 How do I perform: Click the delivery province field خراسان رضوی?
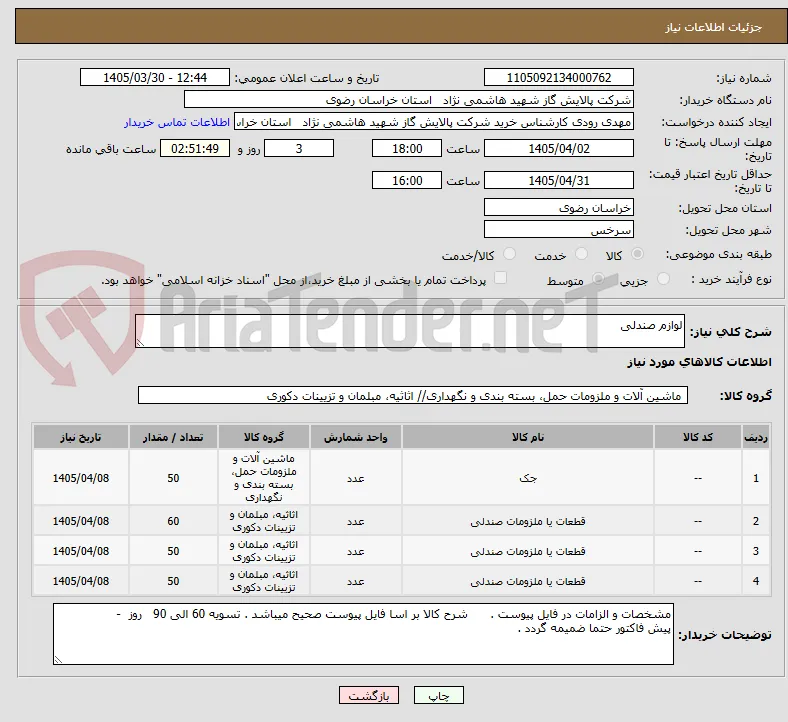(x=559, y=208)
